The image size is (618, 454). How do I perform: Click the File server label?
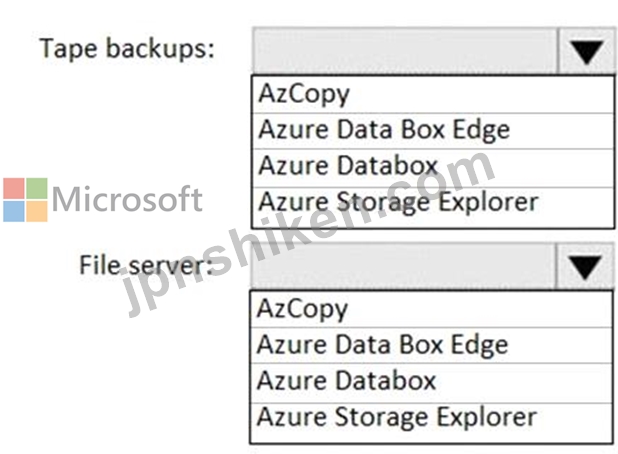146,265
